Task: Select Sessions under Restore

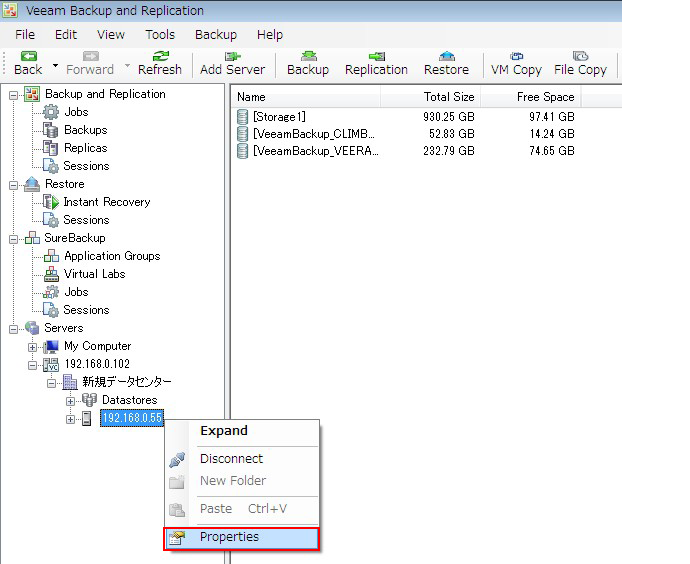Action: [86, 220]
